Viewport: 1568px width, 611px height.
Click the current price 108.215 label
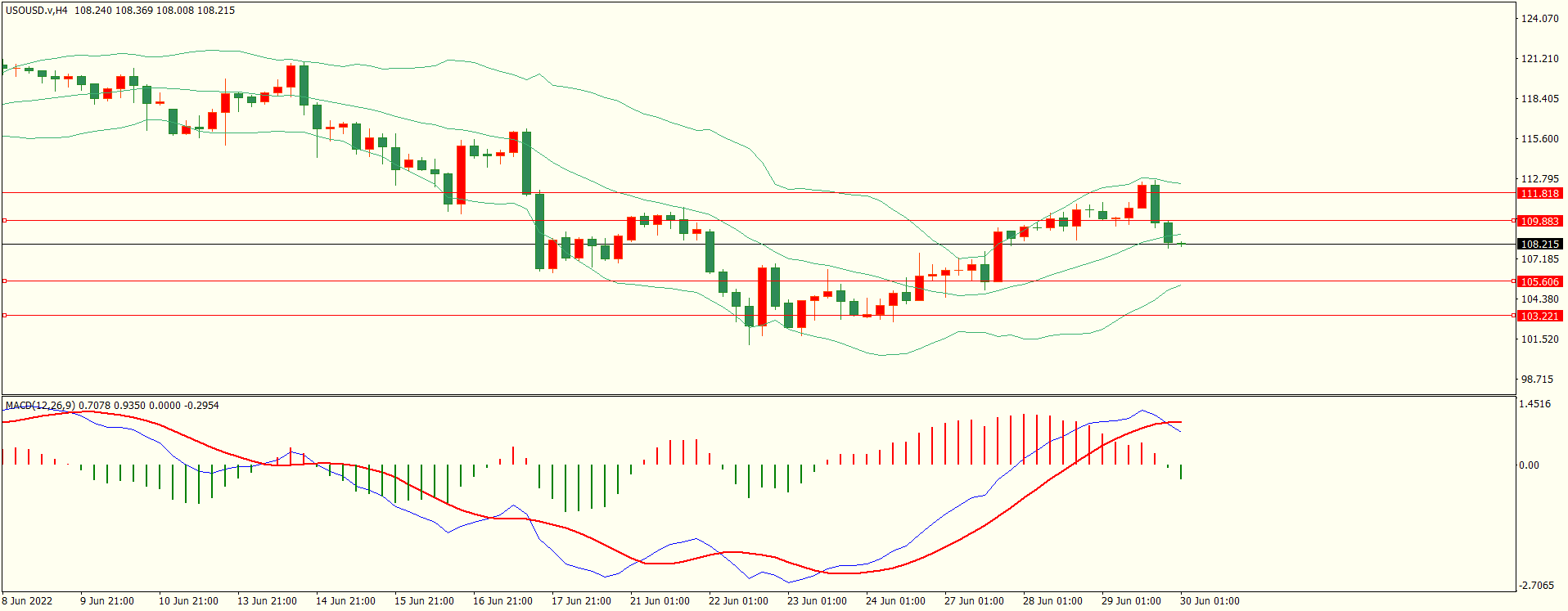[x=1539, y=245]
